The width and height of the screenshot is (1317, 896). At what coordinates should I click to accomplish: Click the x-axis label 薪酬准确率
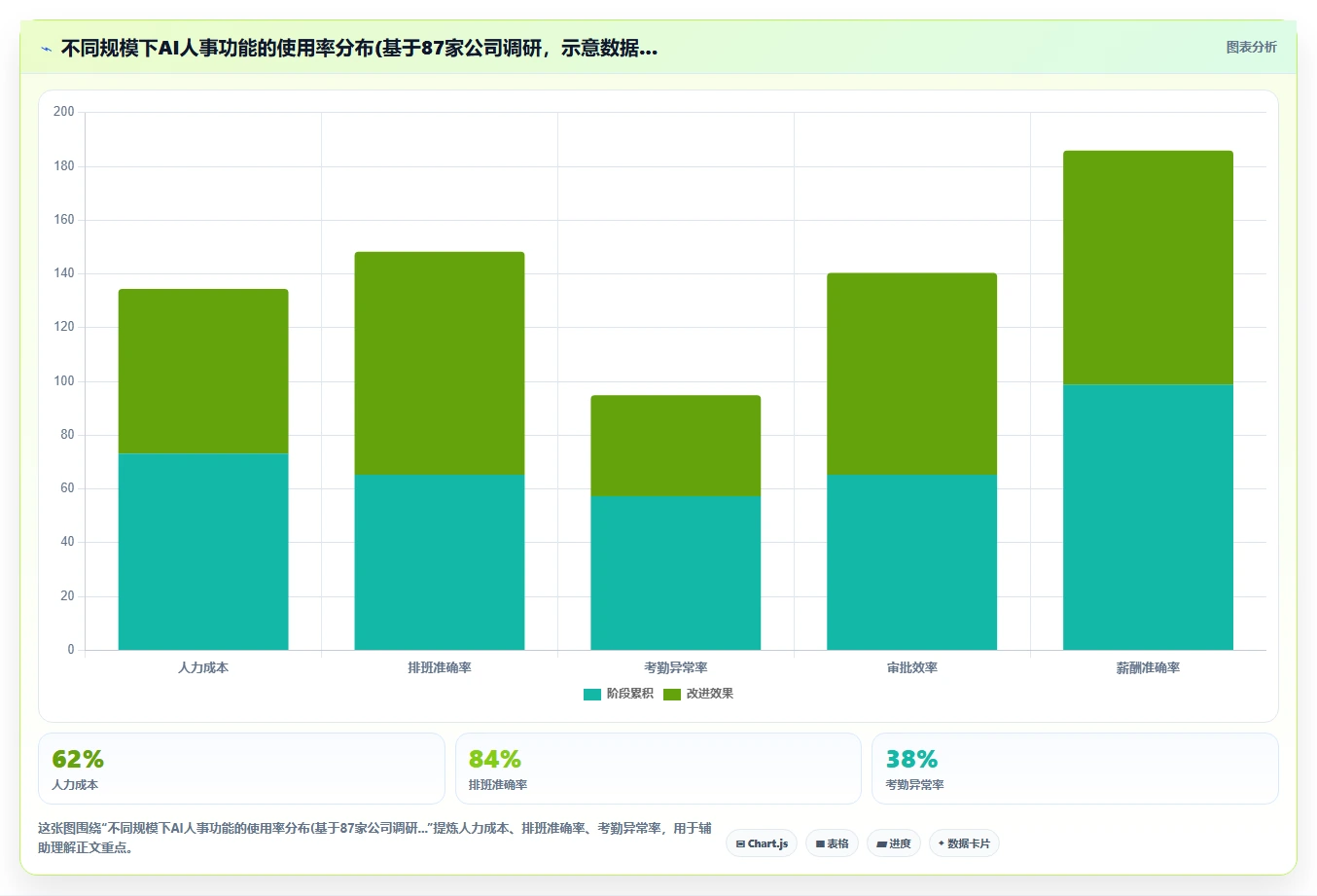(1149, 667)
